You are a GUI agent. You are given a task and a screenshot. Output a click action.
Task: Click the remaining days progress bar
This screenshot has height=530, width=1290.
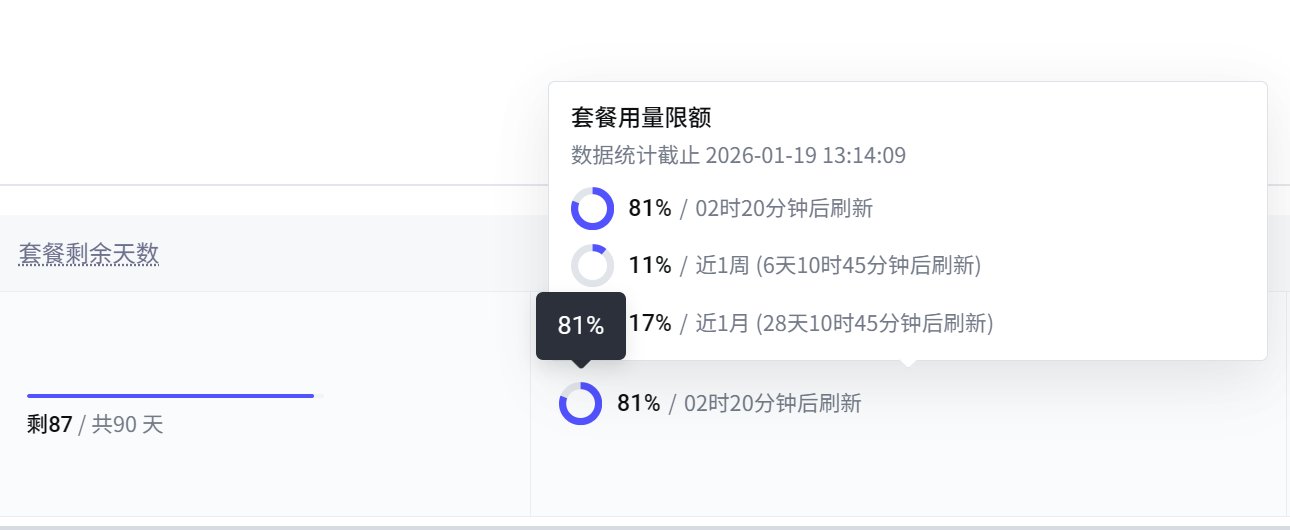(x=171, y=396)
